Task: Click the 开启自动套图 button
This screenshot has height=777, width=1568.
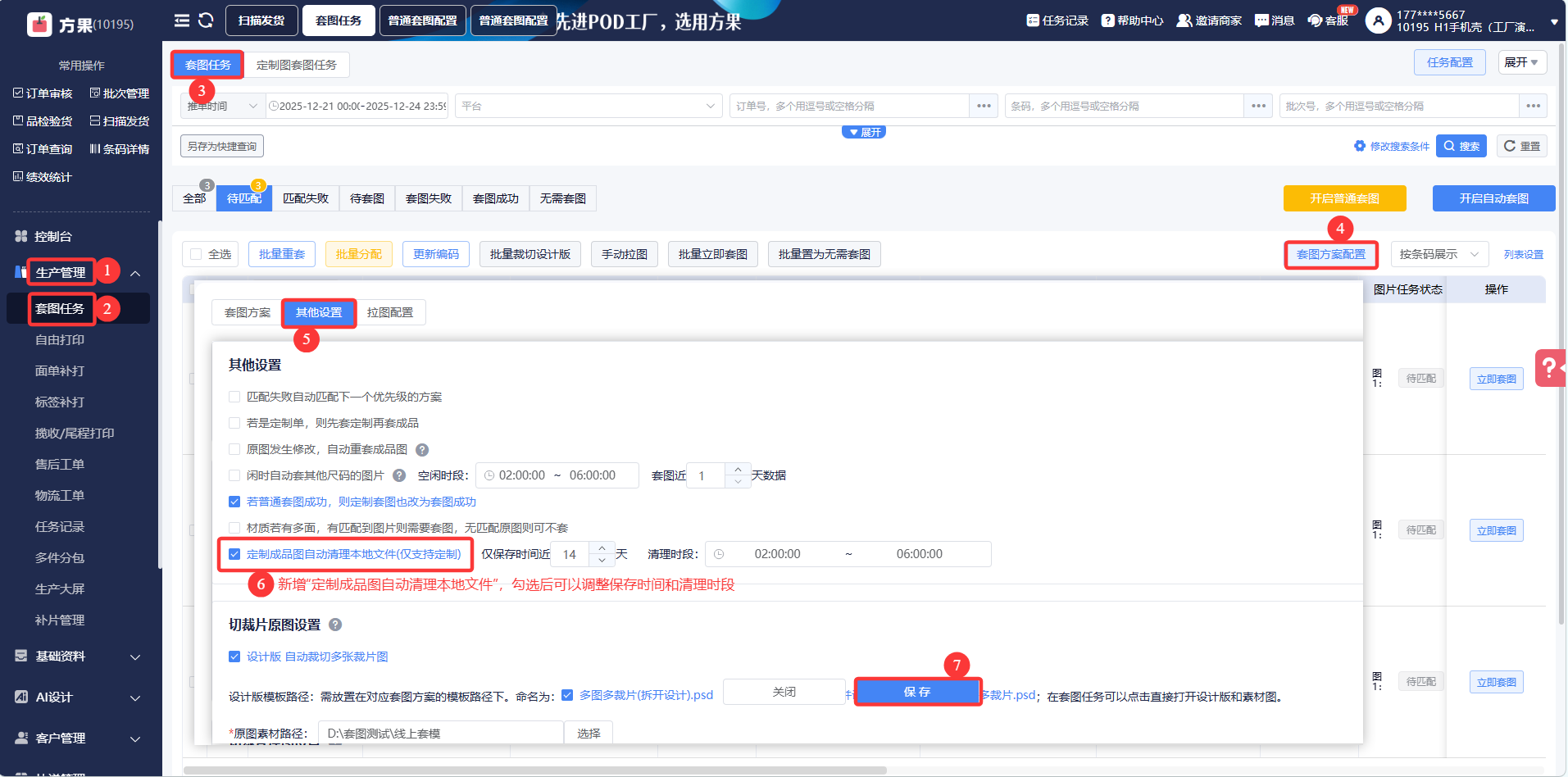Action: [x=1493, y=198]
